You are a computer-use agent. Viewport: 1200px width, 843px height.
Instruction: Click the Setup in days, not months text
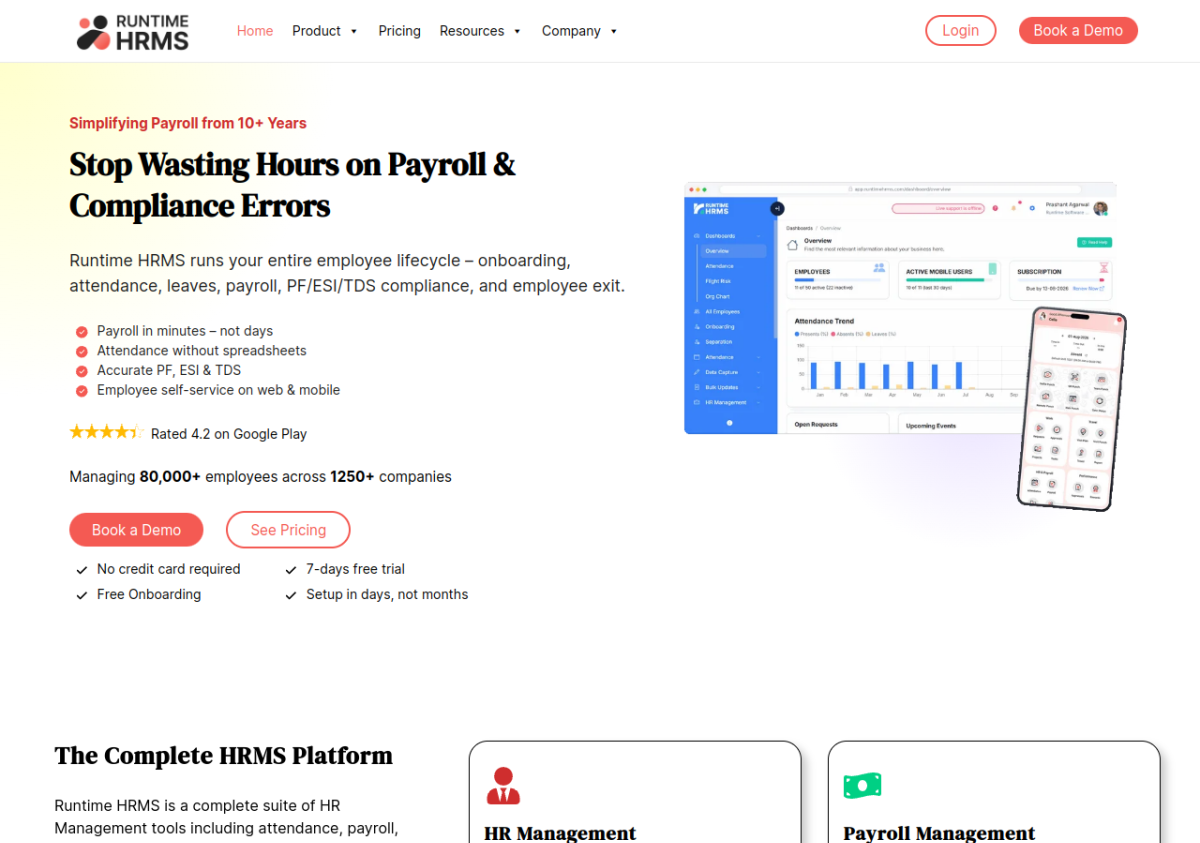(x=387, y=594)
